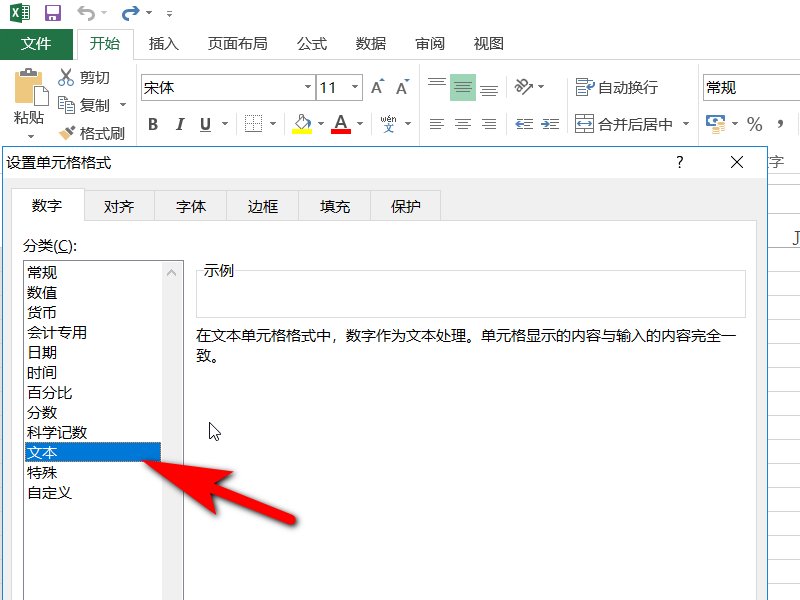Viewport: 800px width, 600px height.
Task: Toggle Bold formatting
Action: (152, 124)
